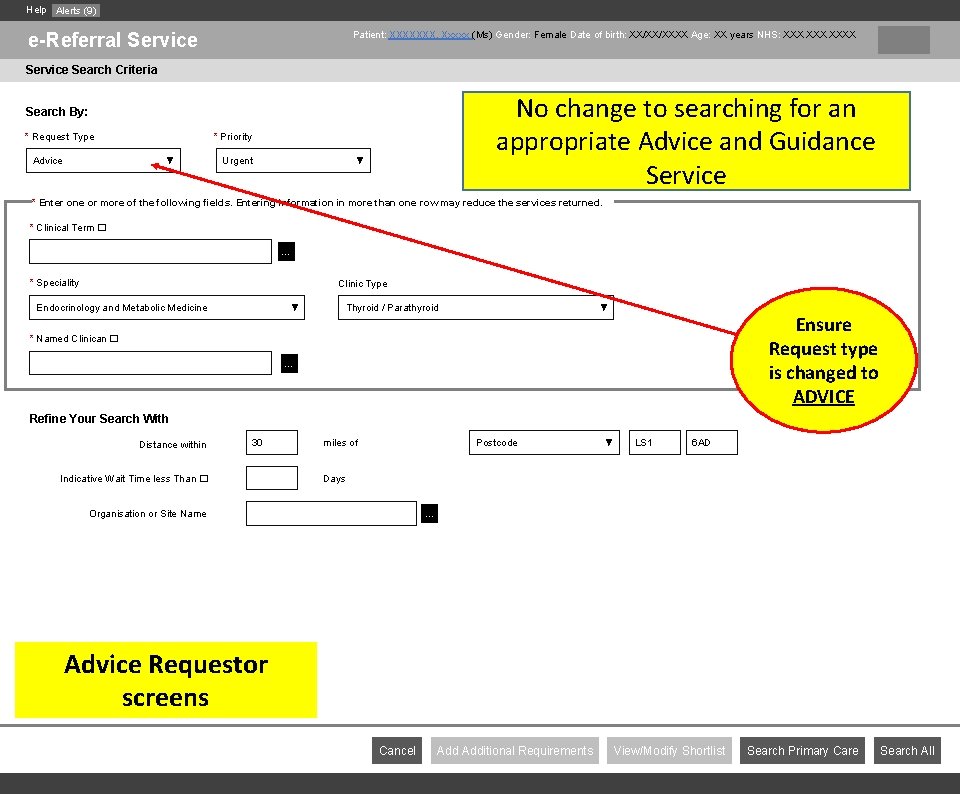Click the Cancel button
The width and height of the screenshot is (960, 794).
397,751
